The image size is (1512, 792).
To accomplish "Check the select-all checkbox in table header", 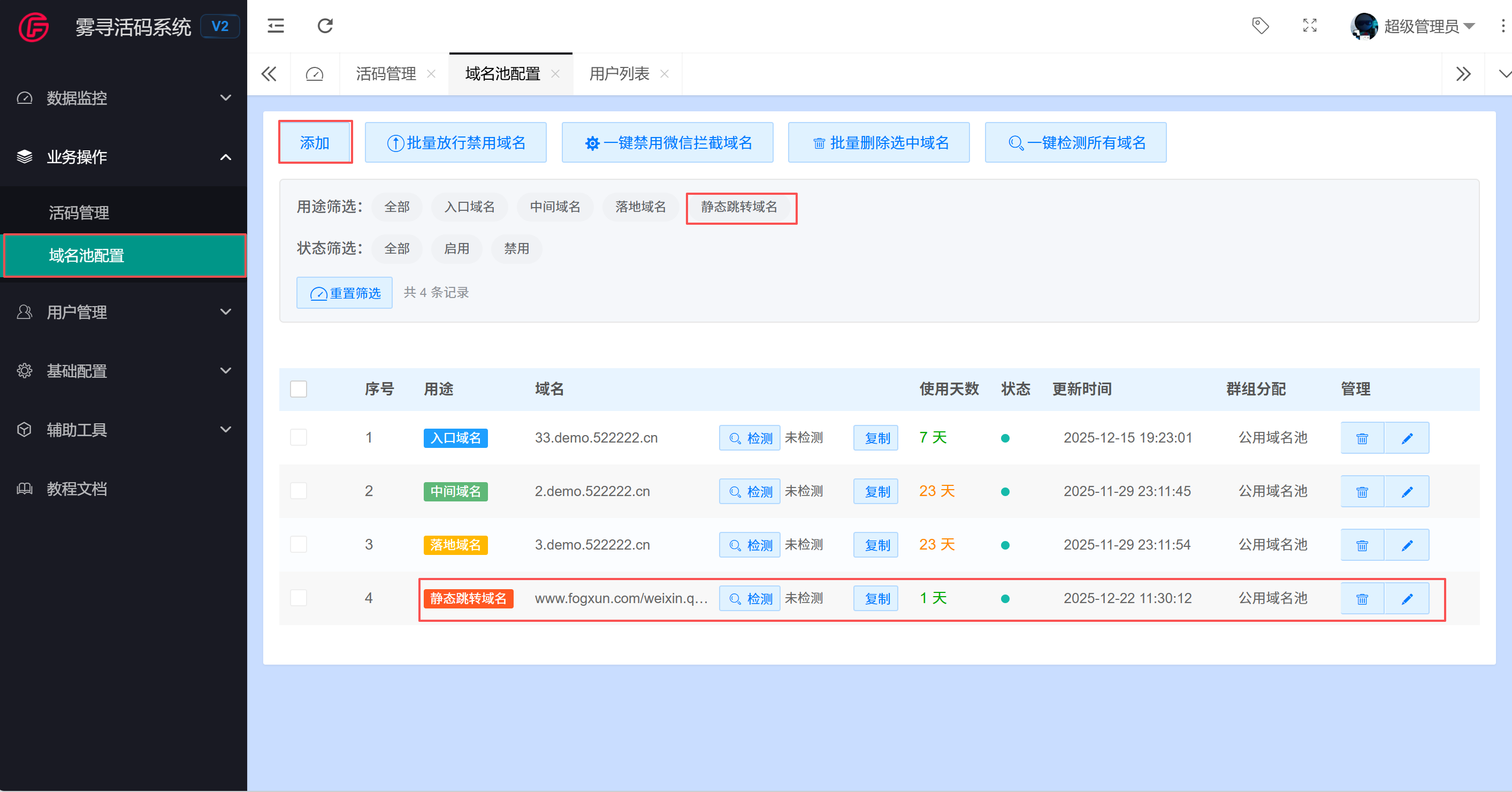I will (299, 389).
